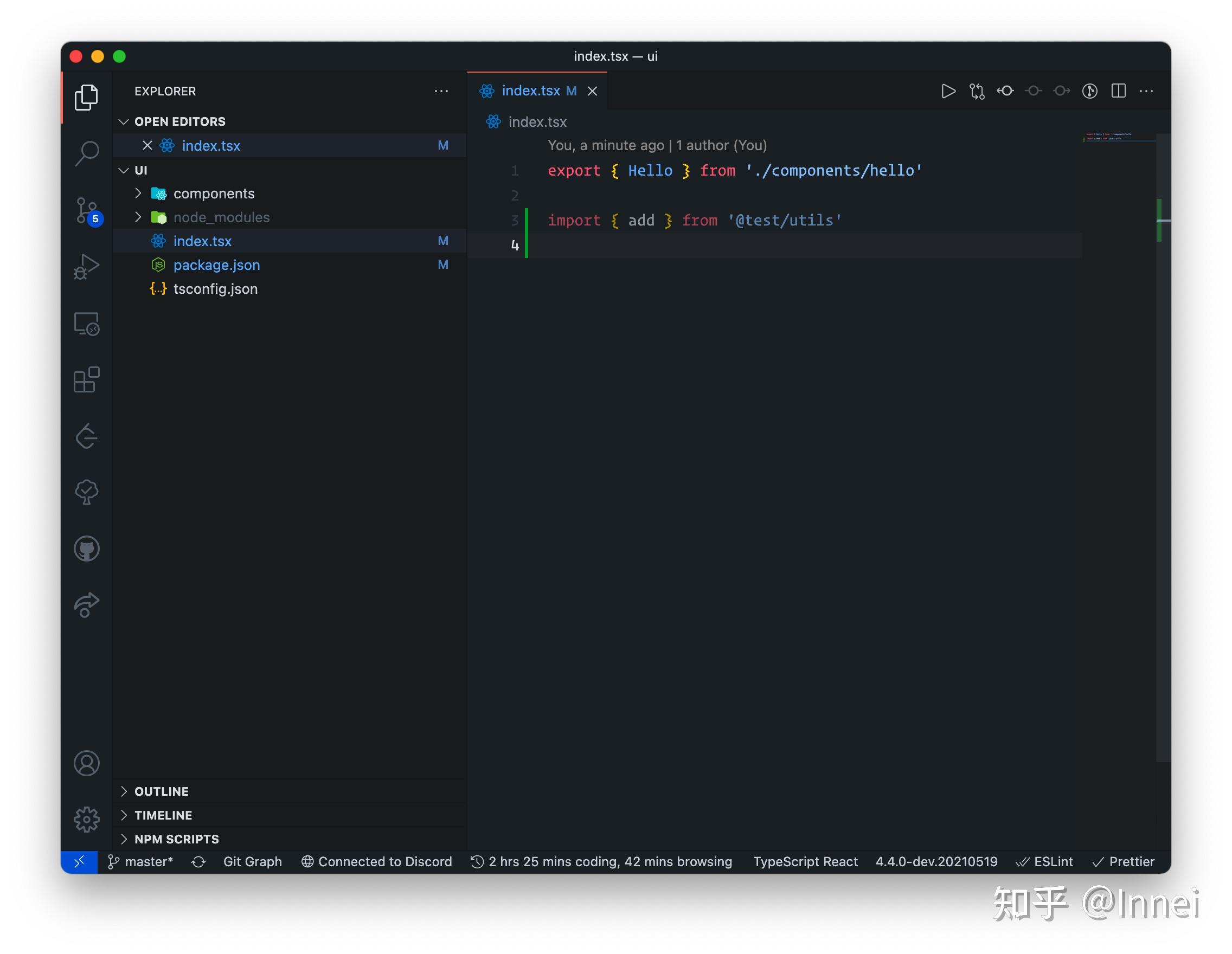The image size is (1232, 954).
Task: Open Run and Debug view
Action: (x=87, y=267)
